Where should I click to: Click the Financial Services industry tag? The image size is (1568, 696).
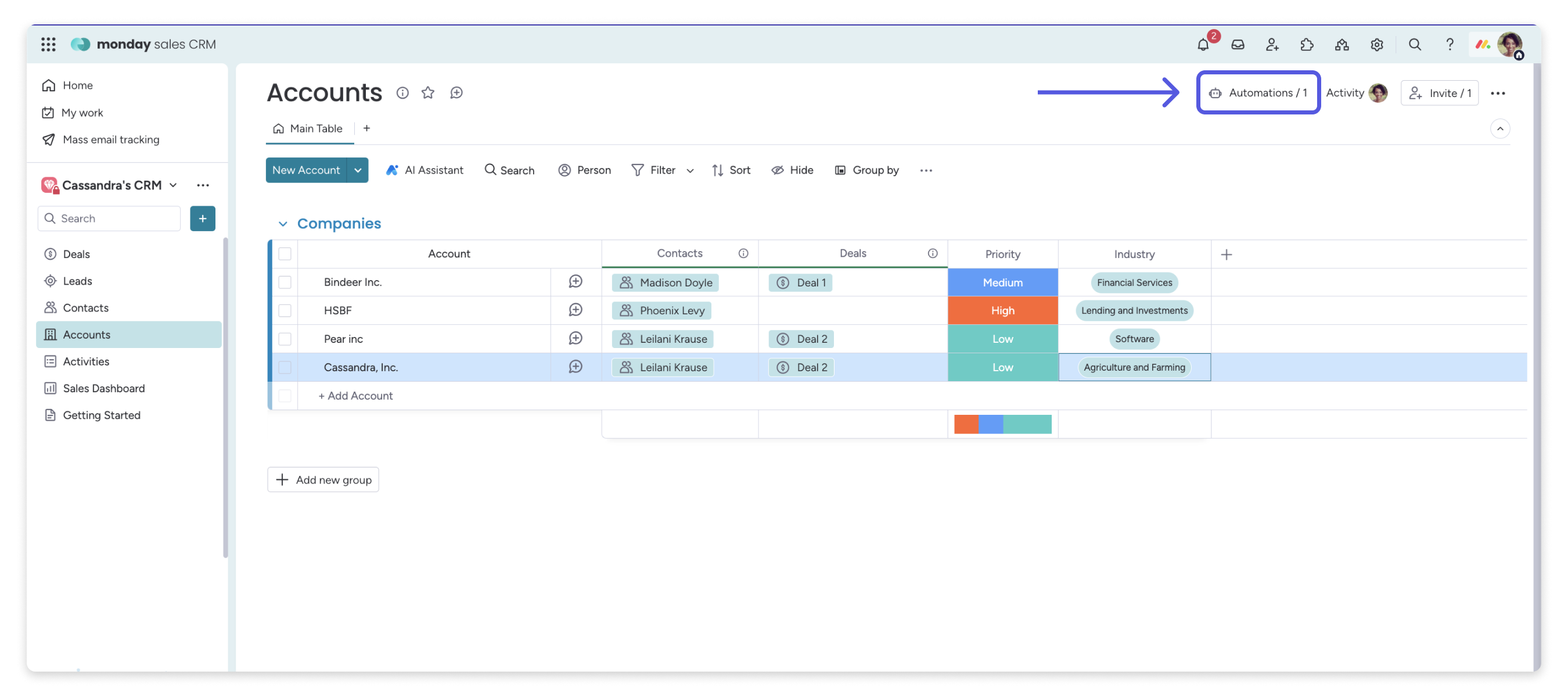click(x=1134, y=282)
